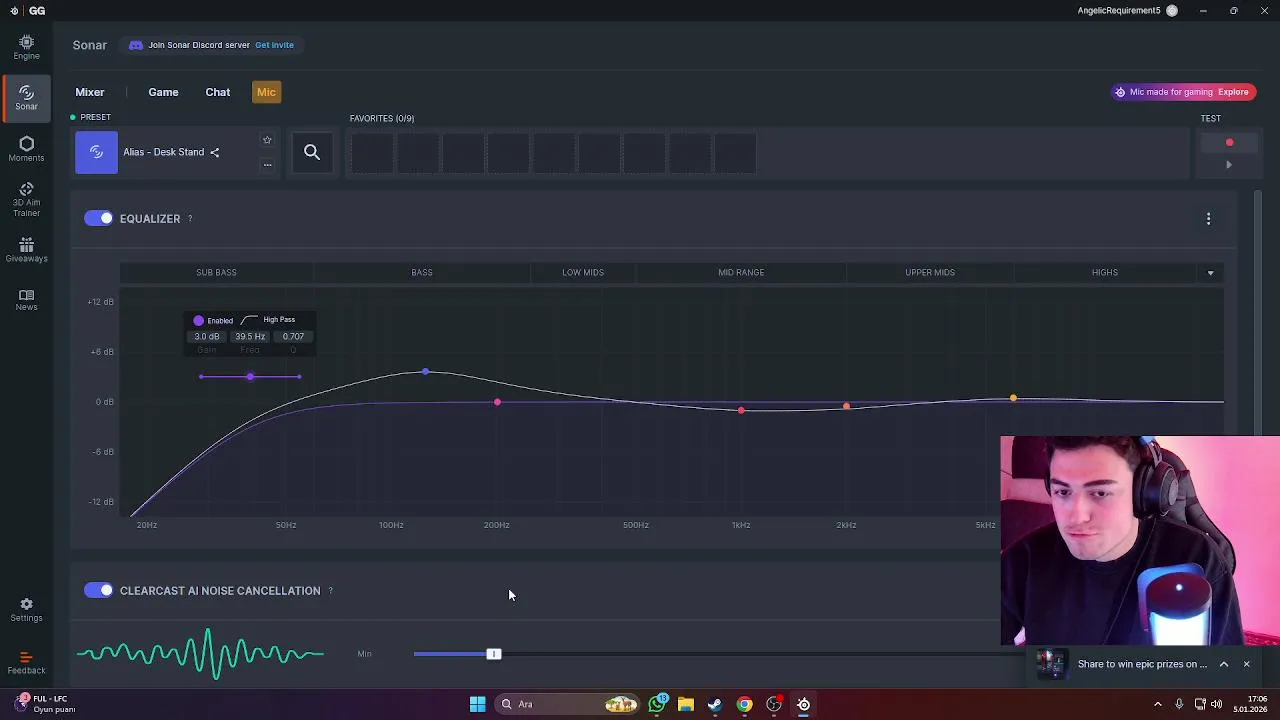Image resolution: width=1280 pixels, height=720 pixels.
Task: Toggle the Equalizer switch off
Action: point(98,218)
